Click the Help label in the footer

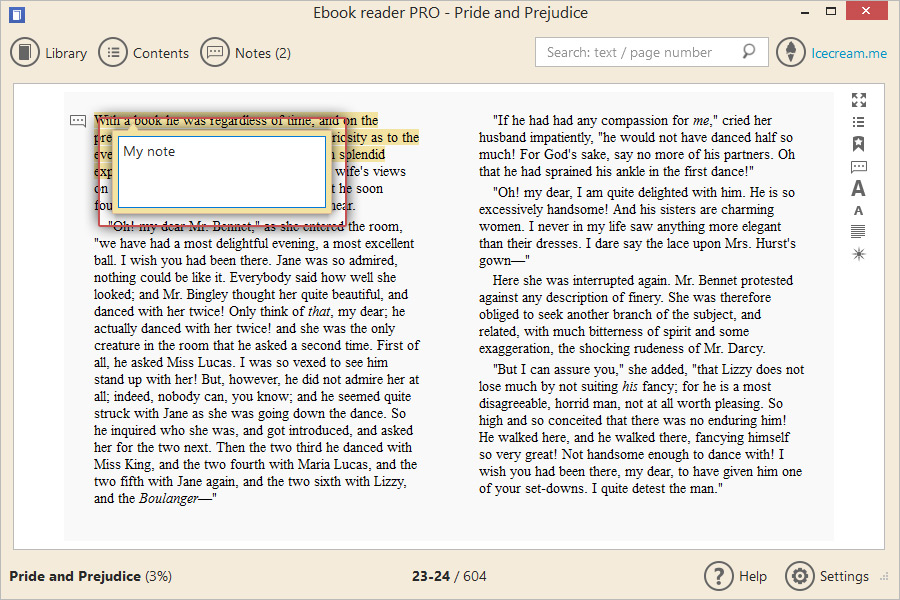pos(753,576)
